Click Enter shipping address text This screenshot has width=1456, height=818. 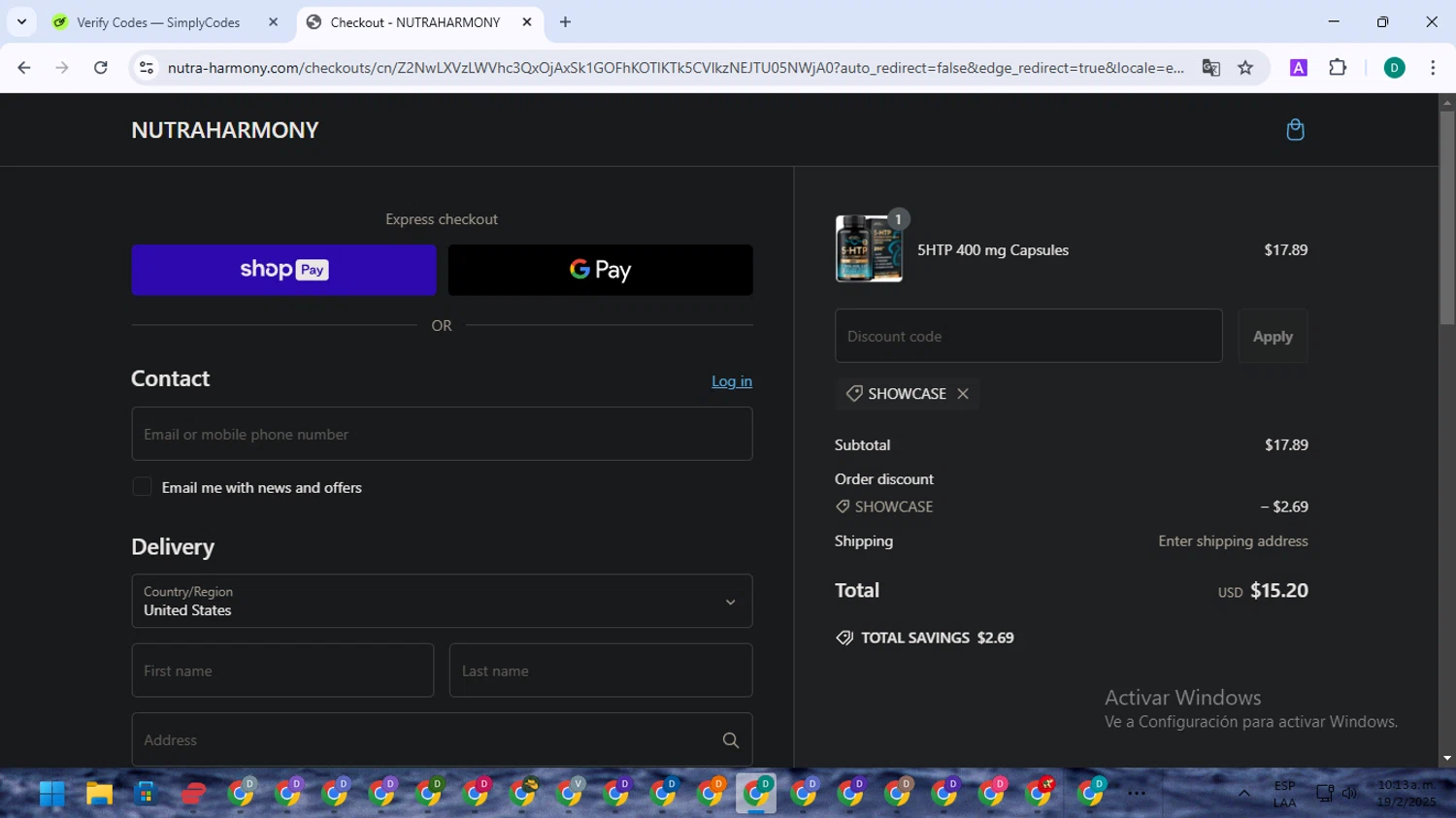click(x=1233, y=540)
